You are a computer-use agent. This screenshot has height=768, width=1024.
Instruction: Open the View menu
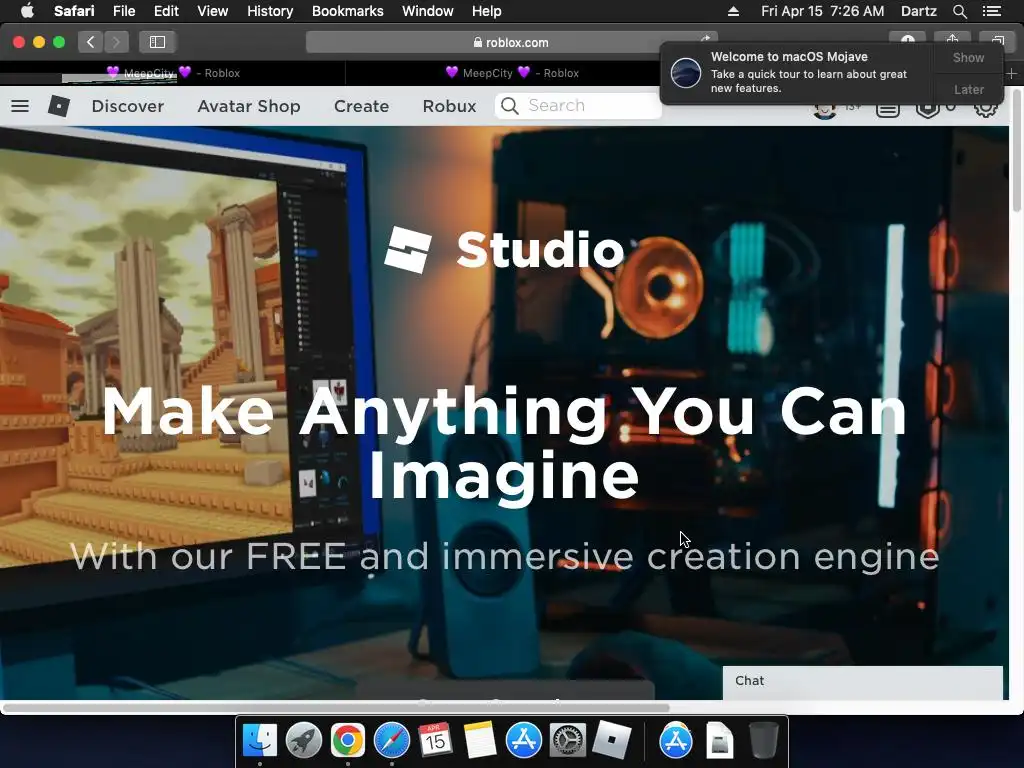[x=212, y=11]
